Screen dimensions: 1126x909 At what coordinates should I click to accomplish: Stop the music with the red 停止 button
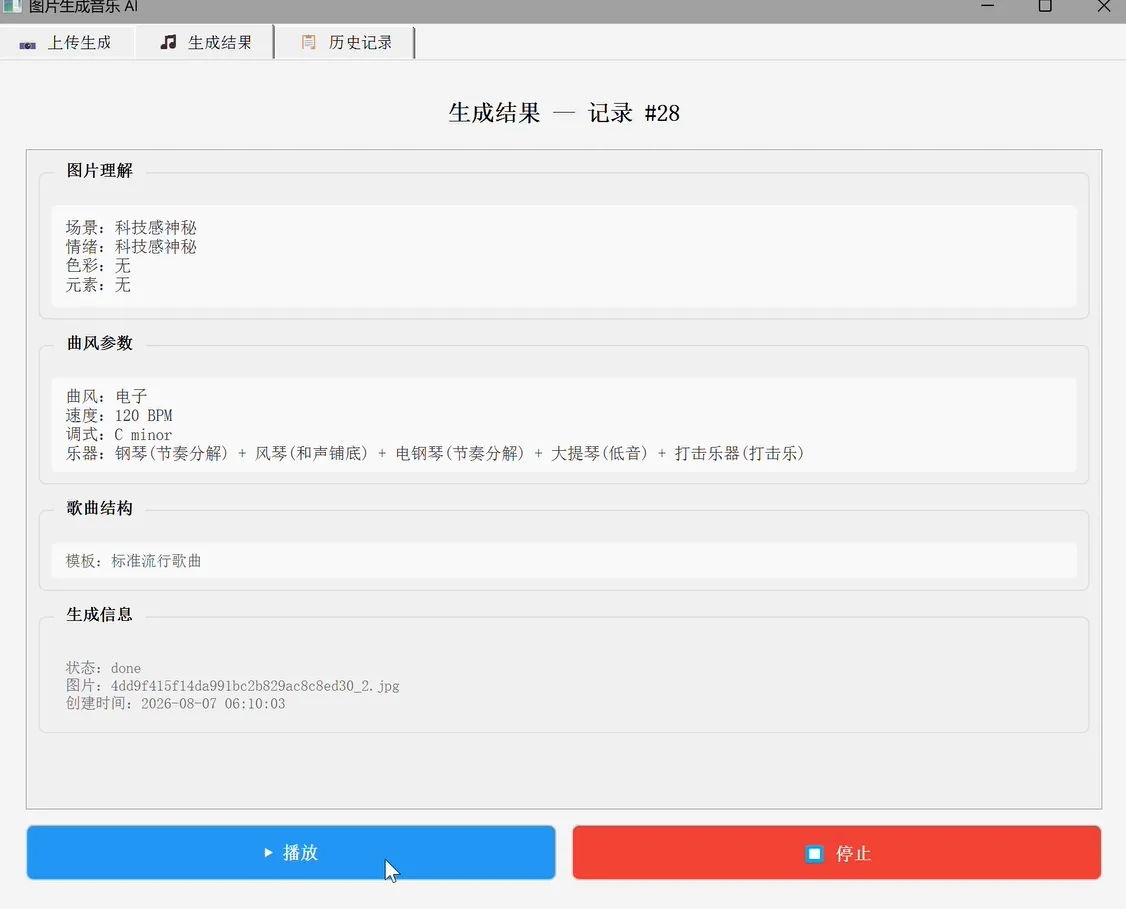click(x=837, y=852)
